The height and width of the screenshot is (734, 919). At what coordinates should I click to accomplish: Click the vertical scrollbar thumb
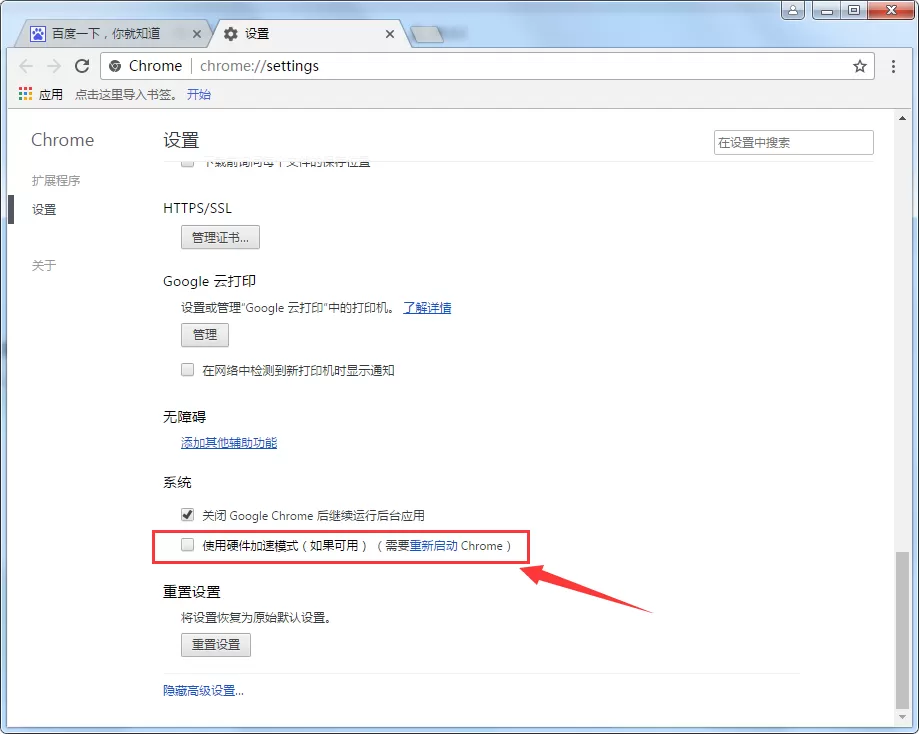(x=902, y=630)
